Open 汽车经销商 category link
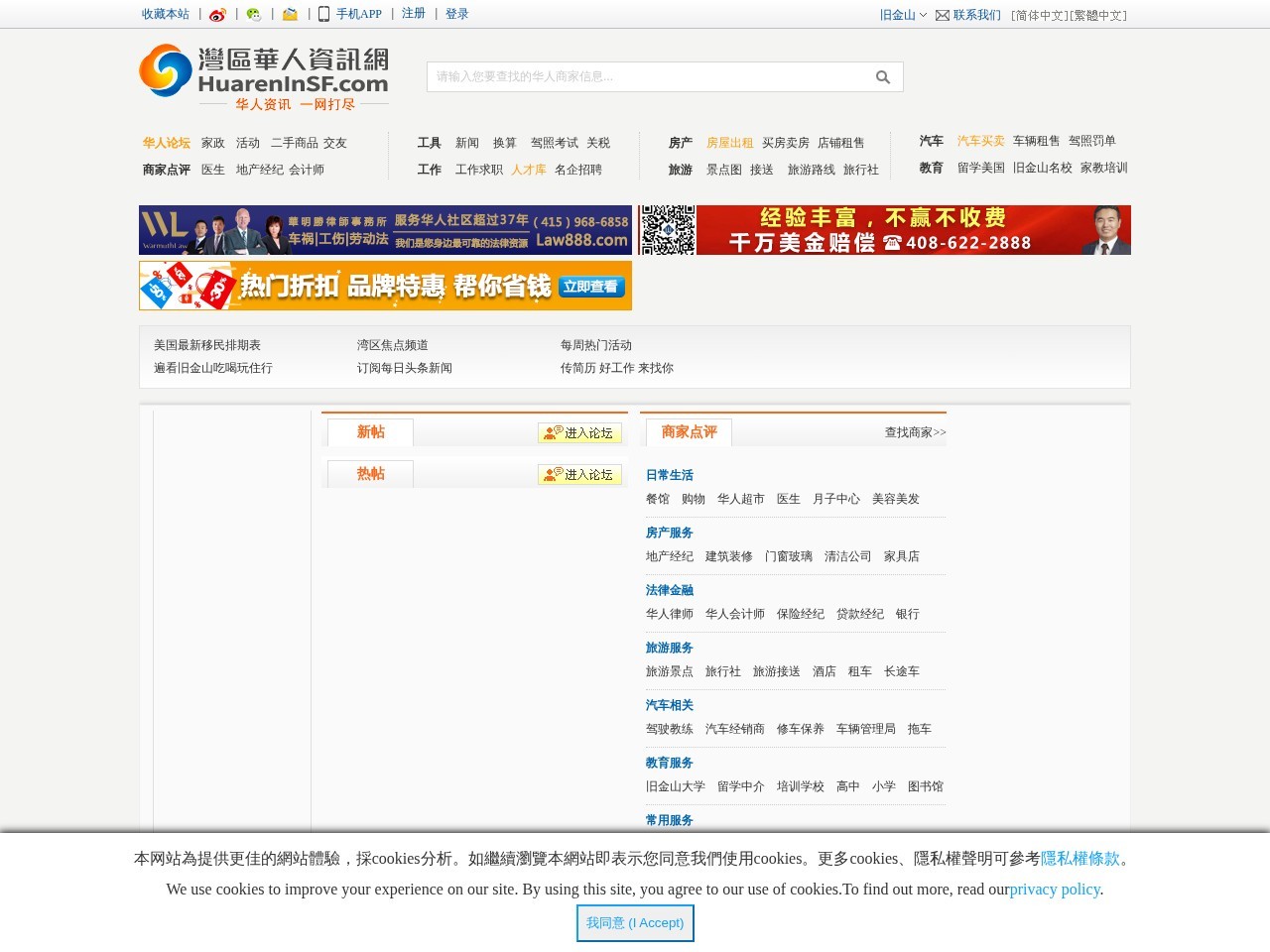The image size is (1270, 952). pyautogui.click(x=735, y=729)
